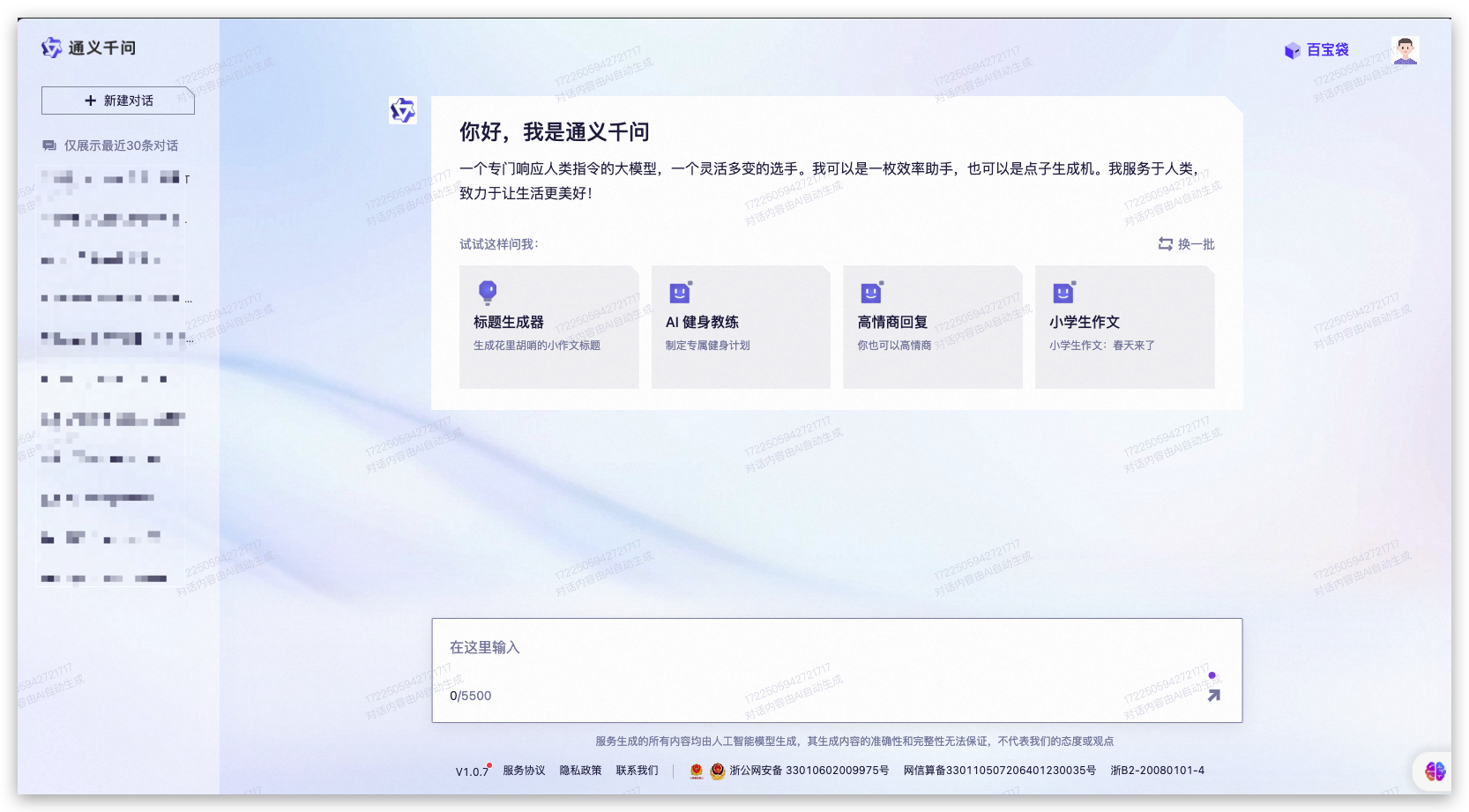The height and width of the screenshot is (812, 1469).
Task: Click the V1.0.7 version label
Action: click(x=472, y=771)
